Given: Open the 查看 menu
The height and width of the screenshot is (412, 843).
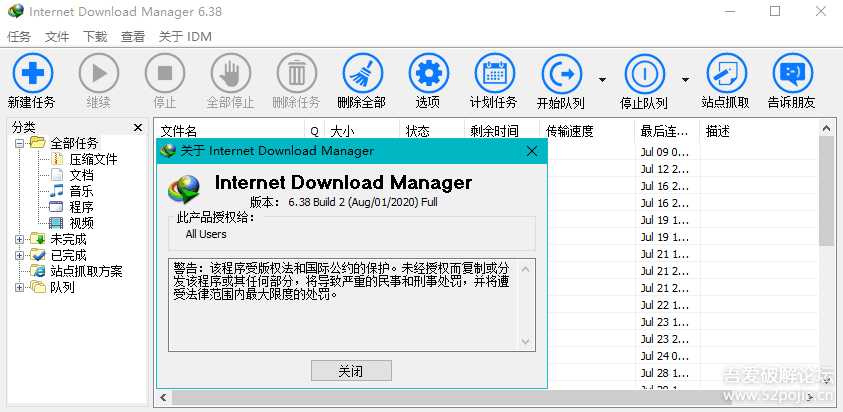Looking at the screenshot, I should 133,37.
